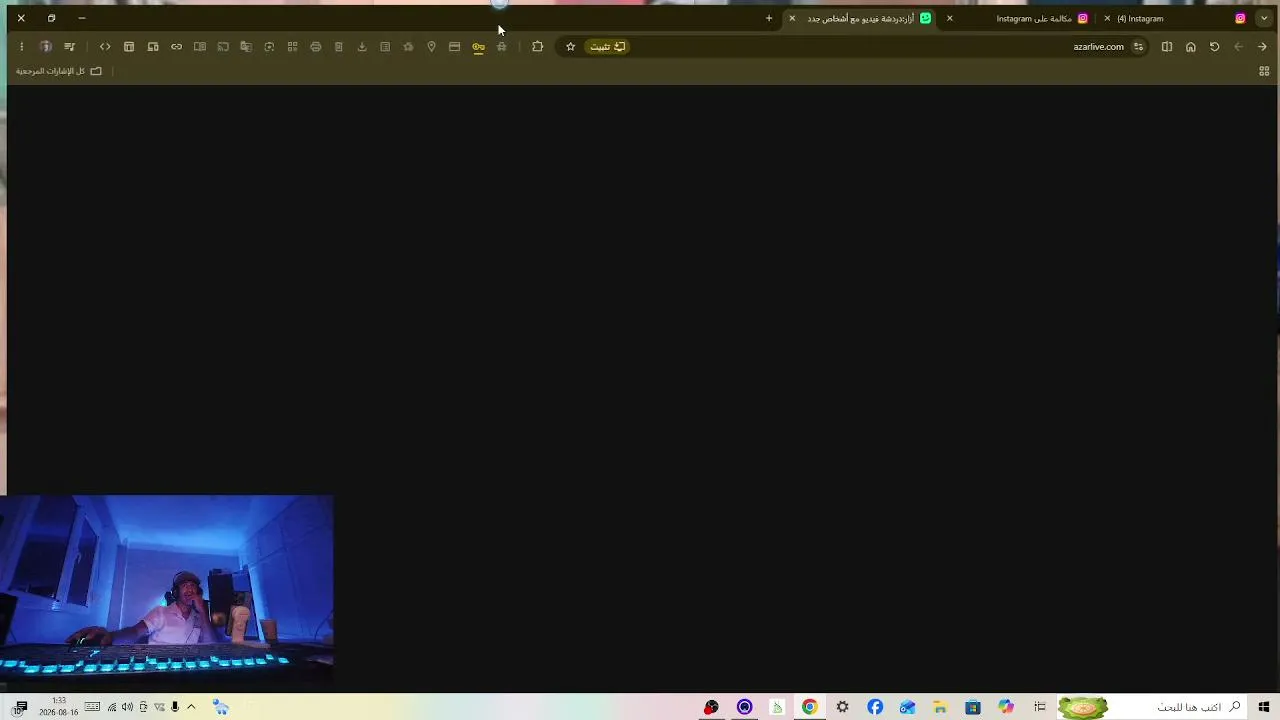Image resolution: width=1280 pixels, height=720 pixels.
Task: Open the clock and date flyout
Action: pos(59,707)
